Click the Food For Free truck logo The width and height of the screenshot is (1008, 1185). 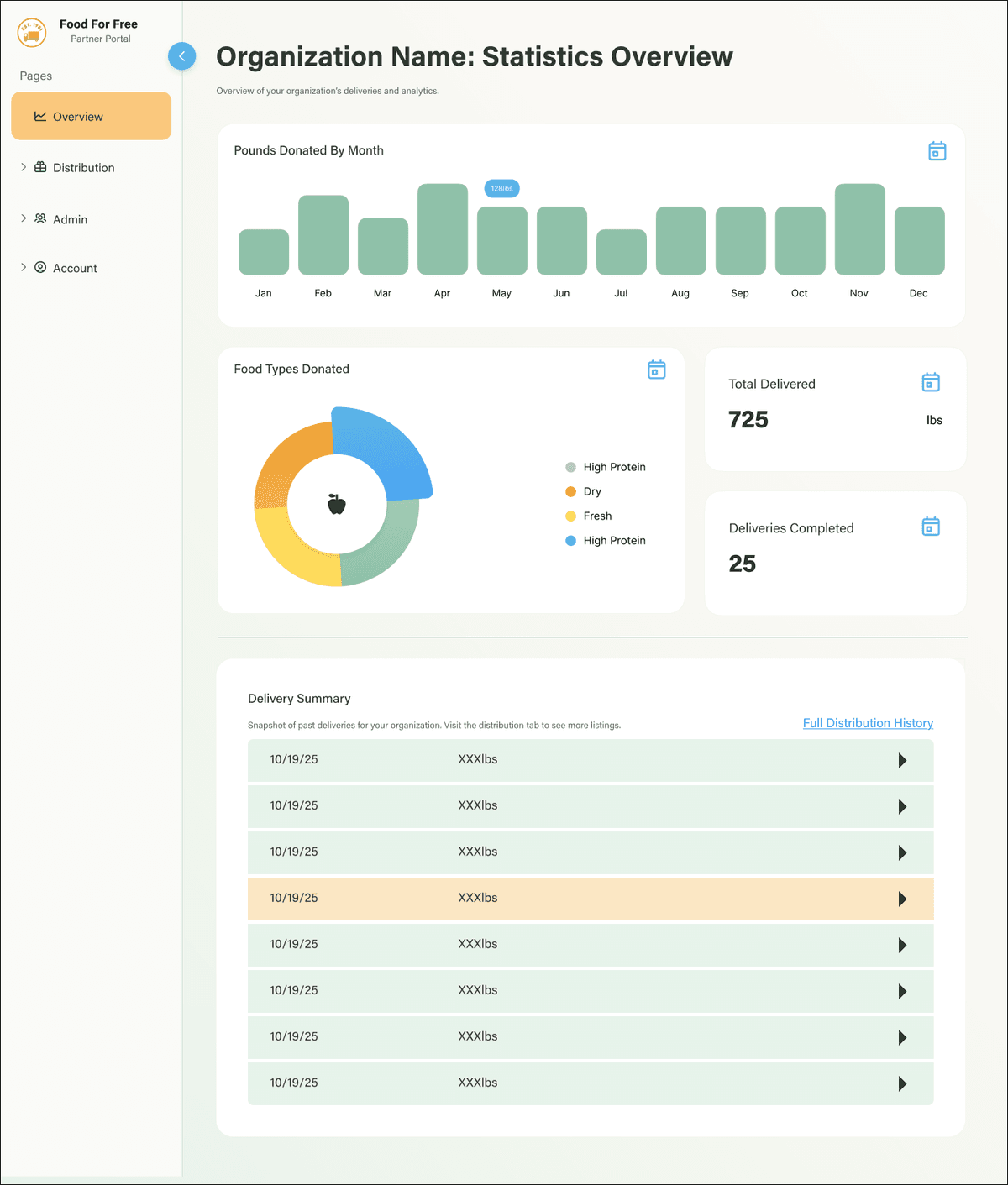point(32,32)
